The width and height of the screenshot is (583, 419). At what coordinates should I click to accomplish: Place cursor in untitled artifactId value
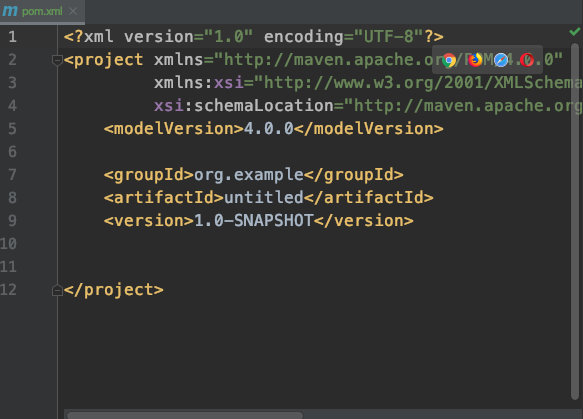pos(264,198)
